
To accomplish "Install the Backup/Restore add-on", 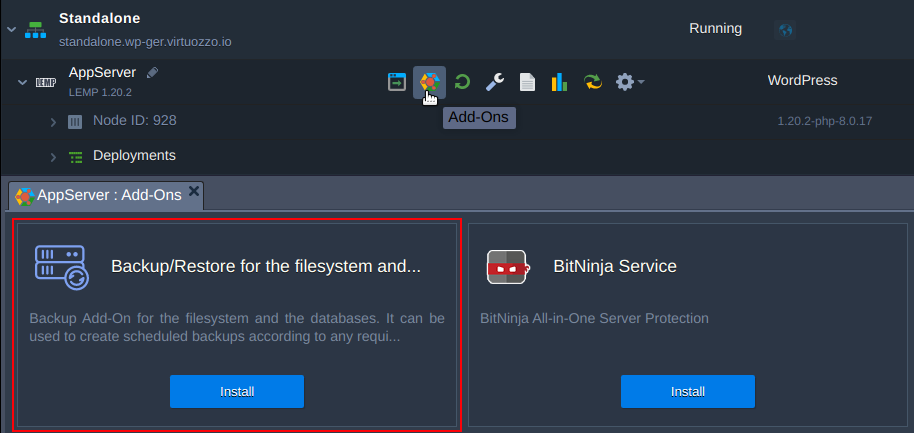I will (x=237, y=392).
